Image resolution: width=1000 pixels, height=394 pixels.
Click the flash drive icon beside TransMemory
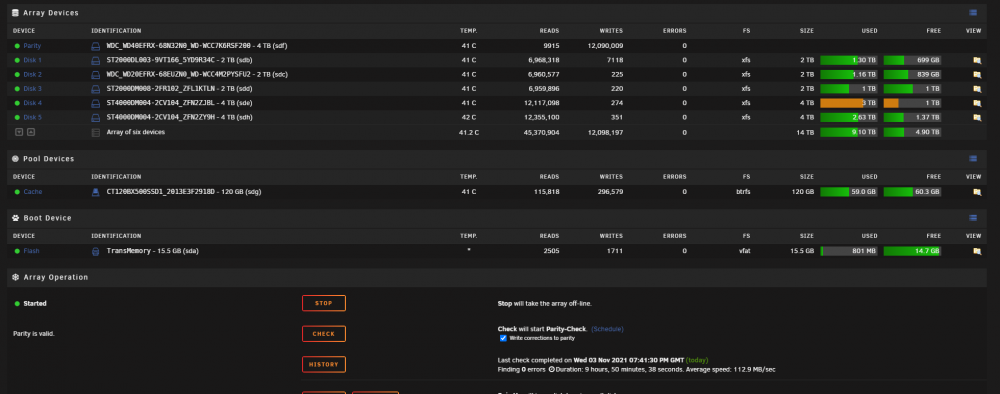[96, 251]
